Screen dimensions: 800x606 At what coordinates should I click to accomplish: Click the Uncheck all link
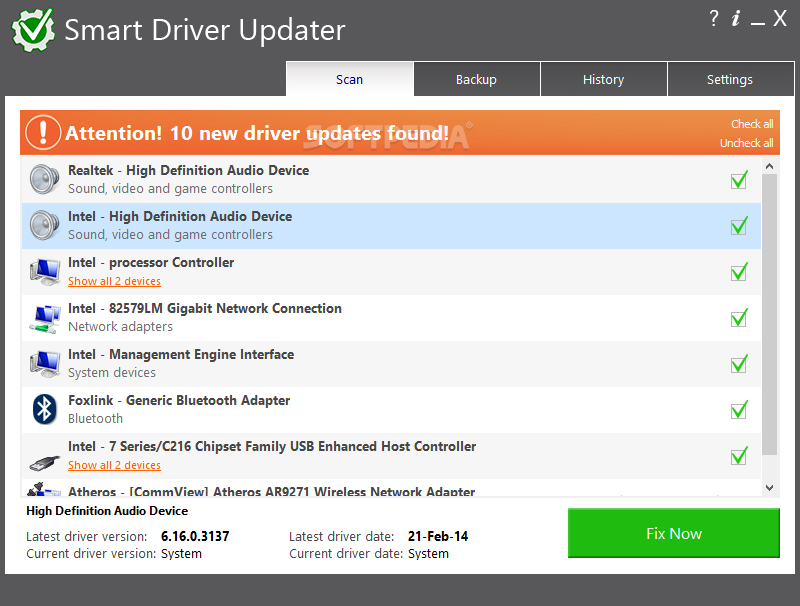[746, 143]
